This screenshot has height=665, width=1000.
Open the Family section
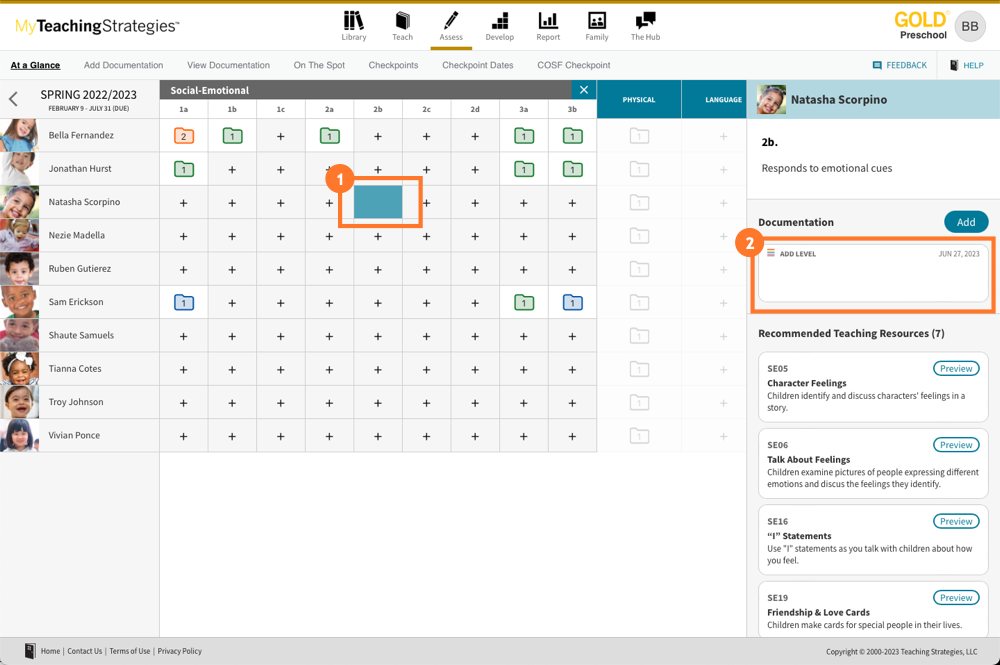pos(596,26)
